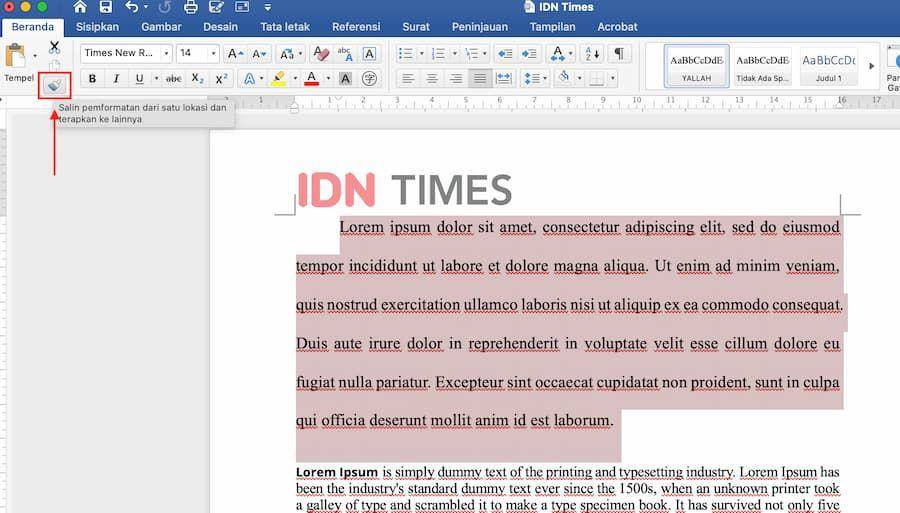
Task: Increase indent of the paragraph
Action: click(529, 54)
